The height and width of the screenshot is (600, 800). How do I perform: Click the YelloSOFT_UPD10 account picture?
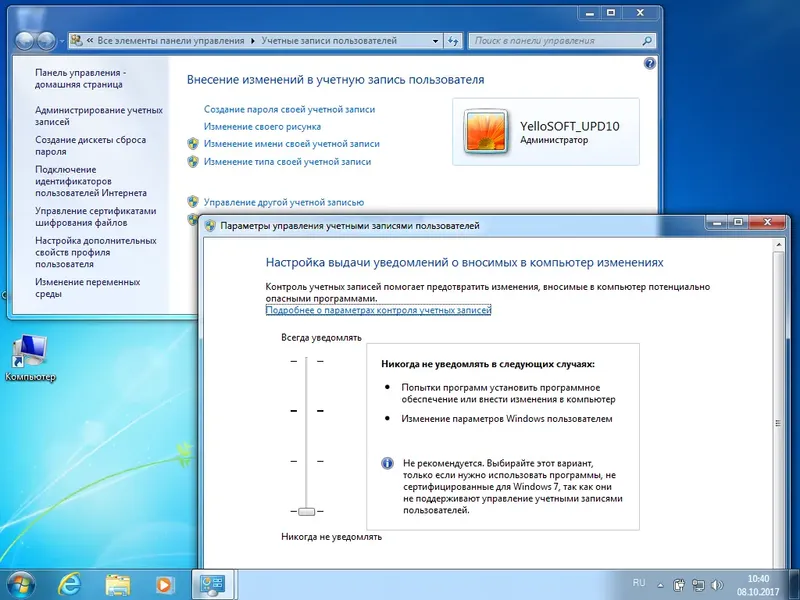click(x=488, y=131)
